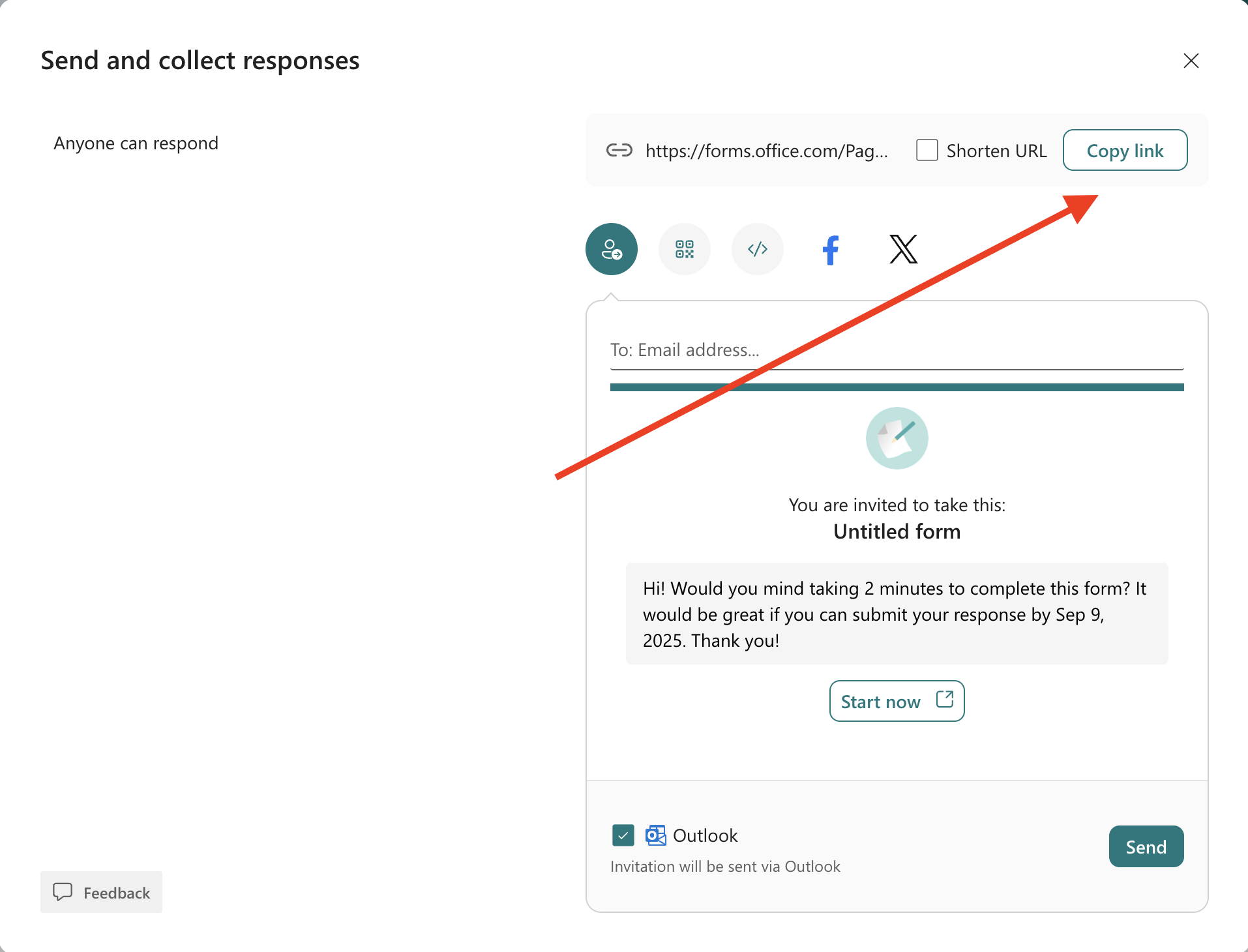
Task: Click the feedback speech bubble icon
Action: point(63,892)
